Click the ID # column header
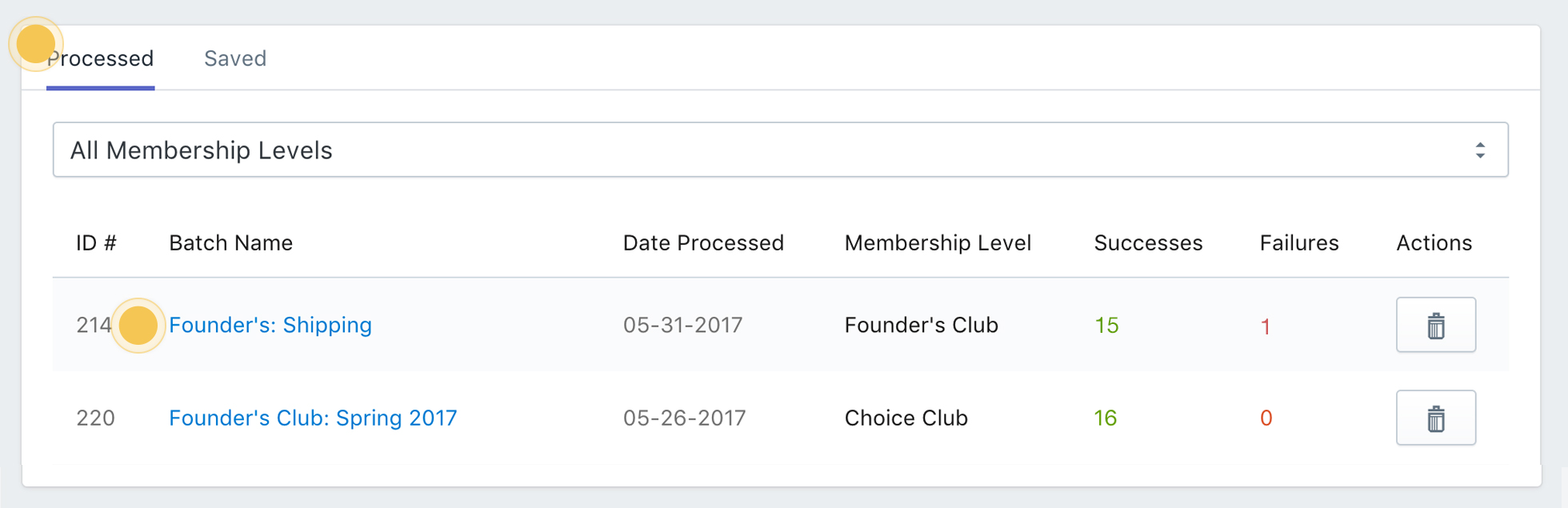The height and width of the screenshot is (508, 1568). coord(96,243)
